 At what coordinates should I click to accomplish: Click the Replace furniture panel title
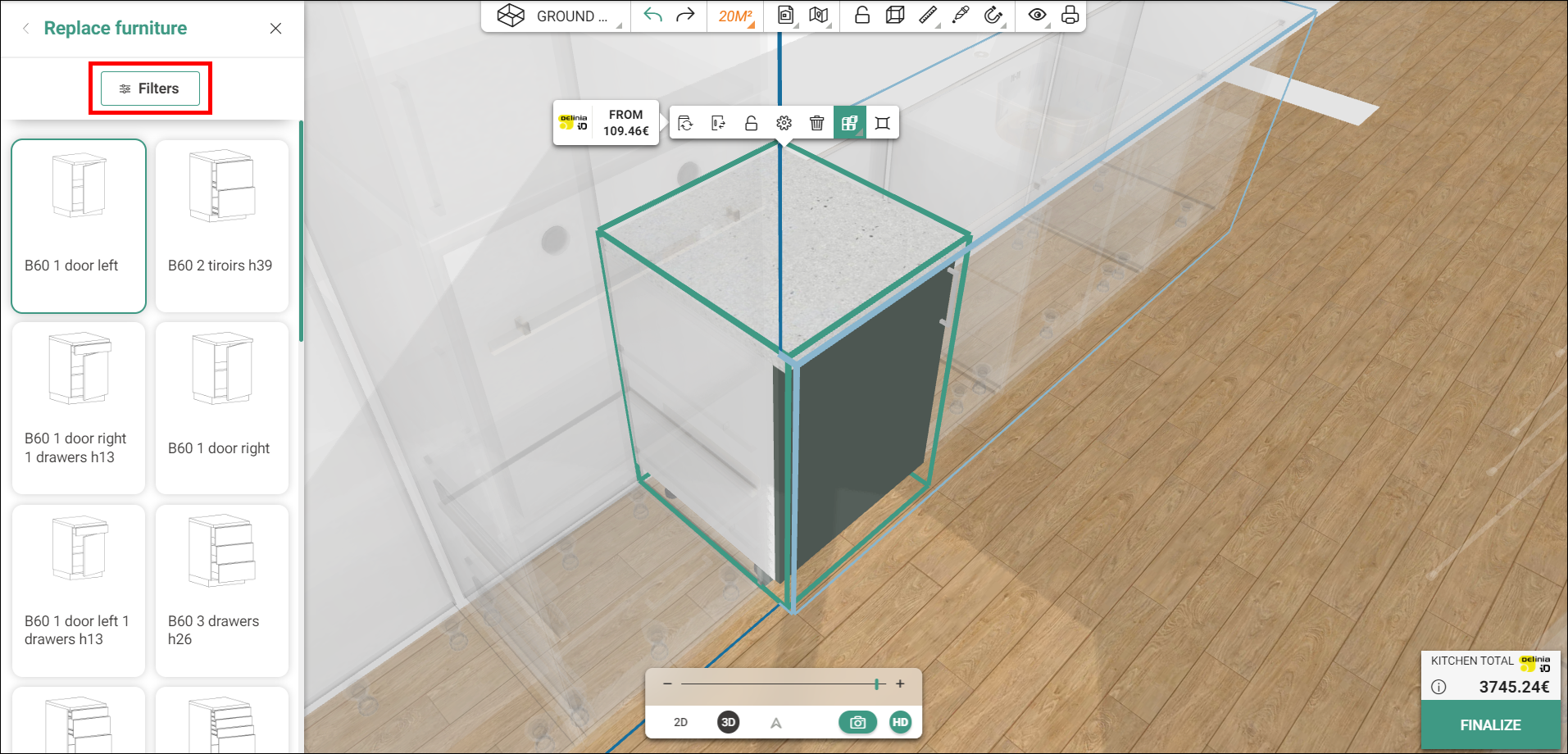point(116,28)
